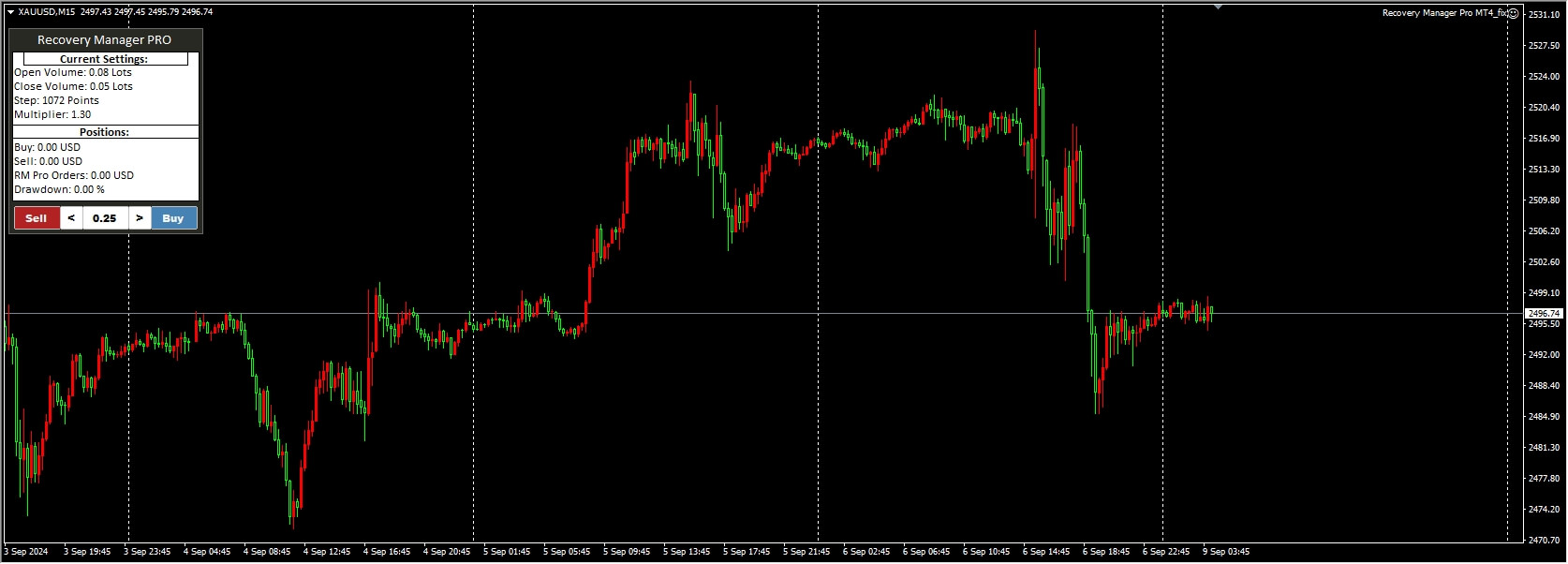The width and height of the screenshot is (1568, 564).
Task: Increase lot size with the > arrow
Action: (140, 218)
